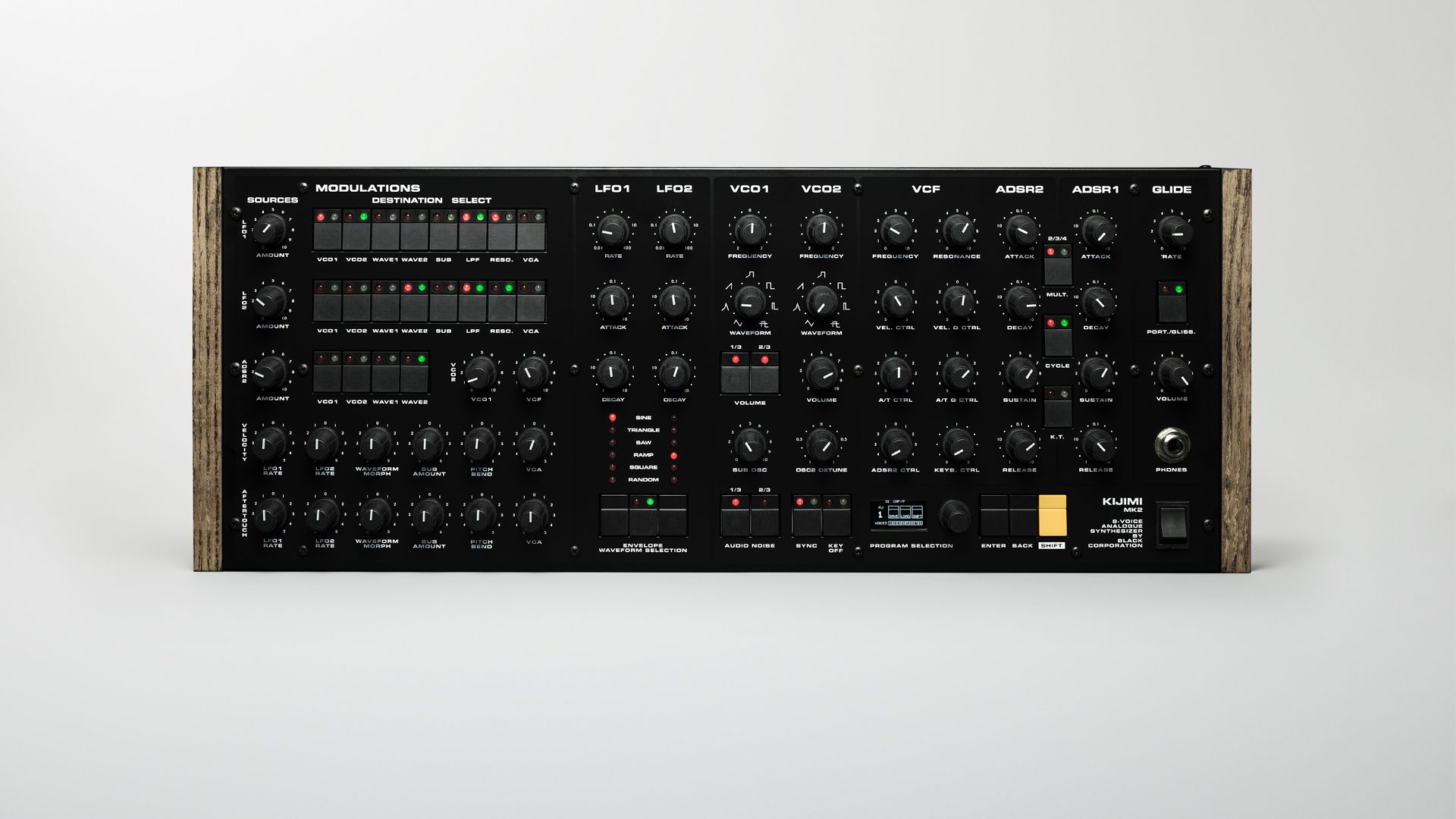
Task: Click the VCO2 WAVEFORM selector knob
Action: click(821, 303)
